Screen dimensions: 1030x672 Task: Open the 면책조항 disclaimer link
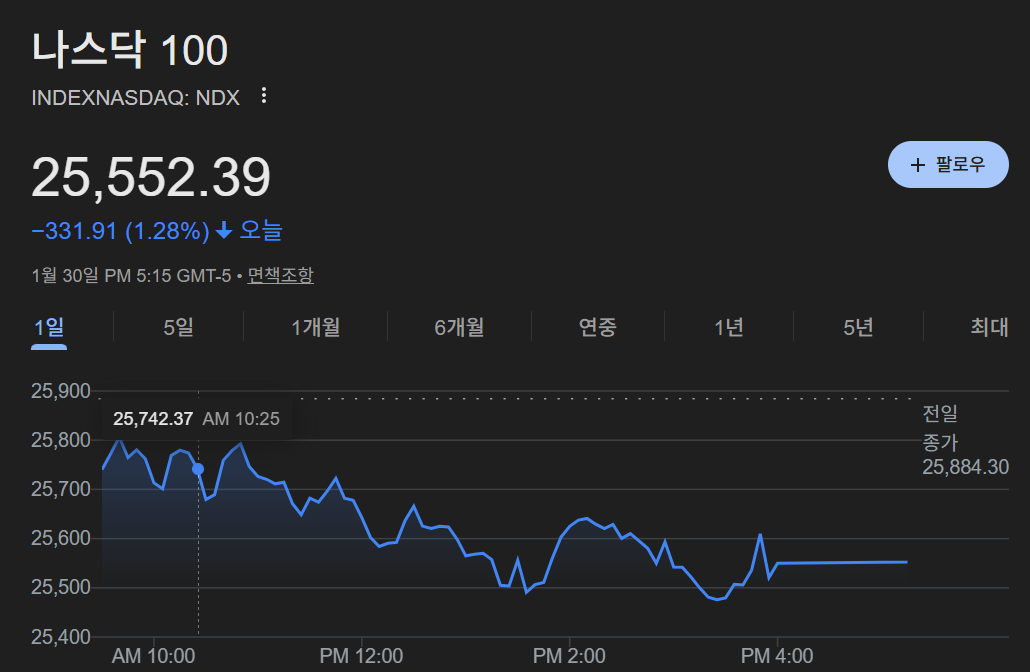coord(280,275)
